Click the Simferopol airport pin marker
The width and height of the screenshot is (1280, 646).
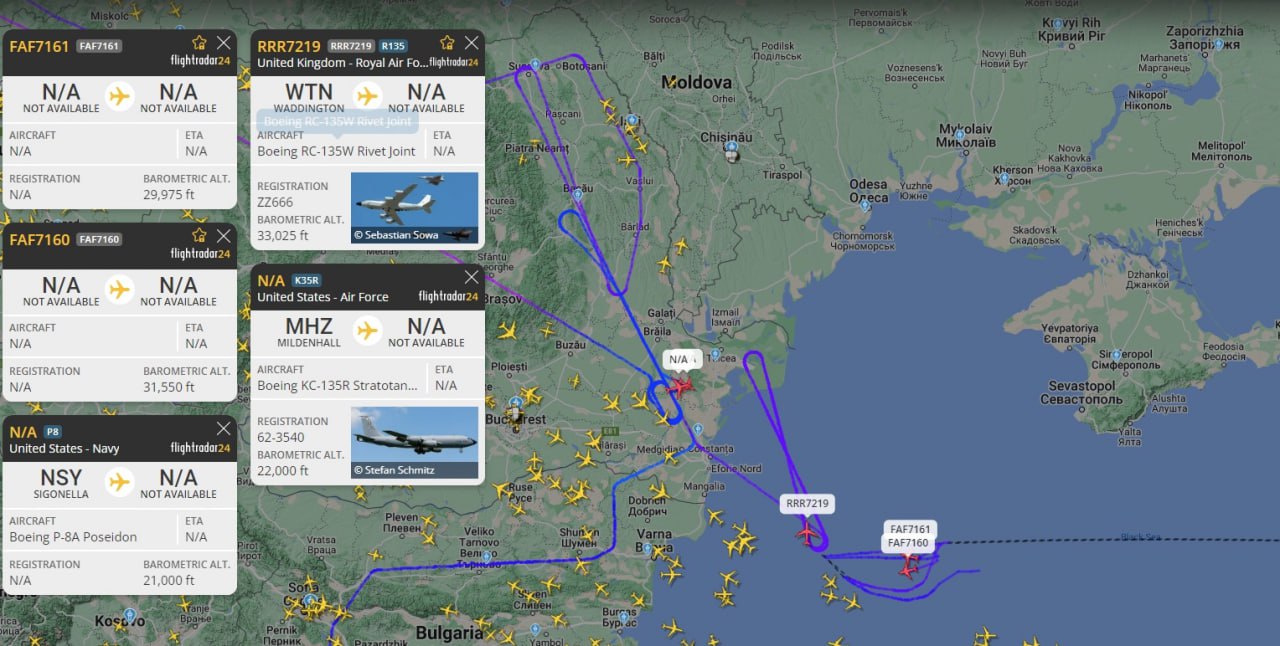(x=1117, y=354)
